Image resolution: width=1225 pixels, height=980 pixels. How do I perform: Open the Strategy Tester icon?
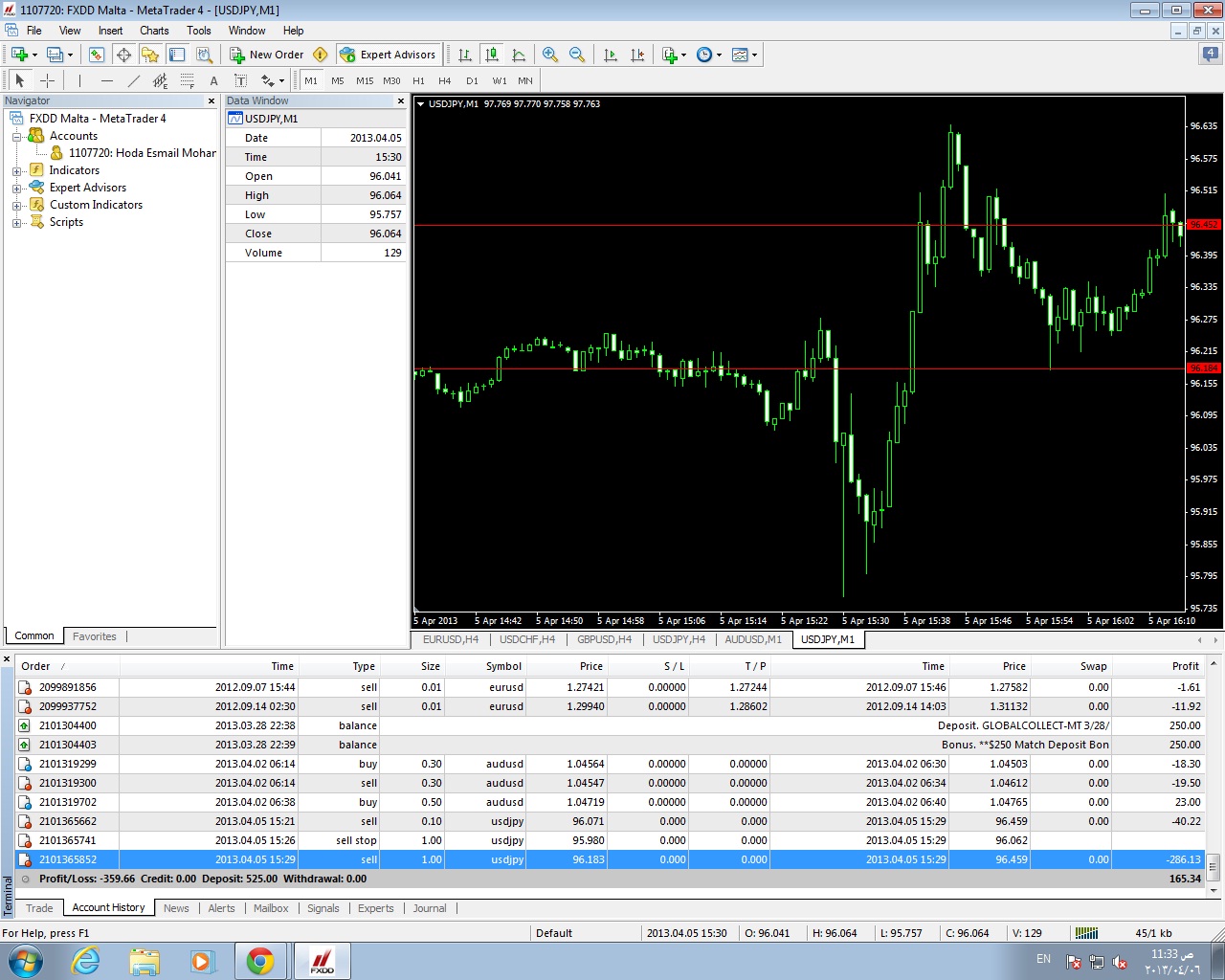click(x=204, y=55)
